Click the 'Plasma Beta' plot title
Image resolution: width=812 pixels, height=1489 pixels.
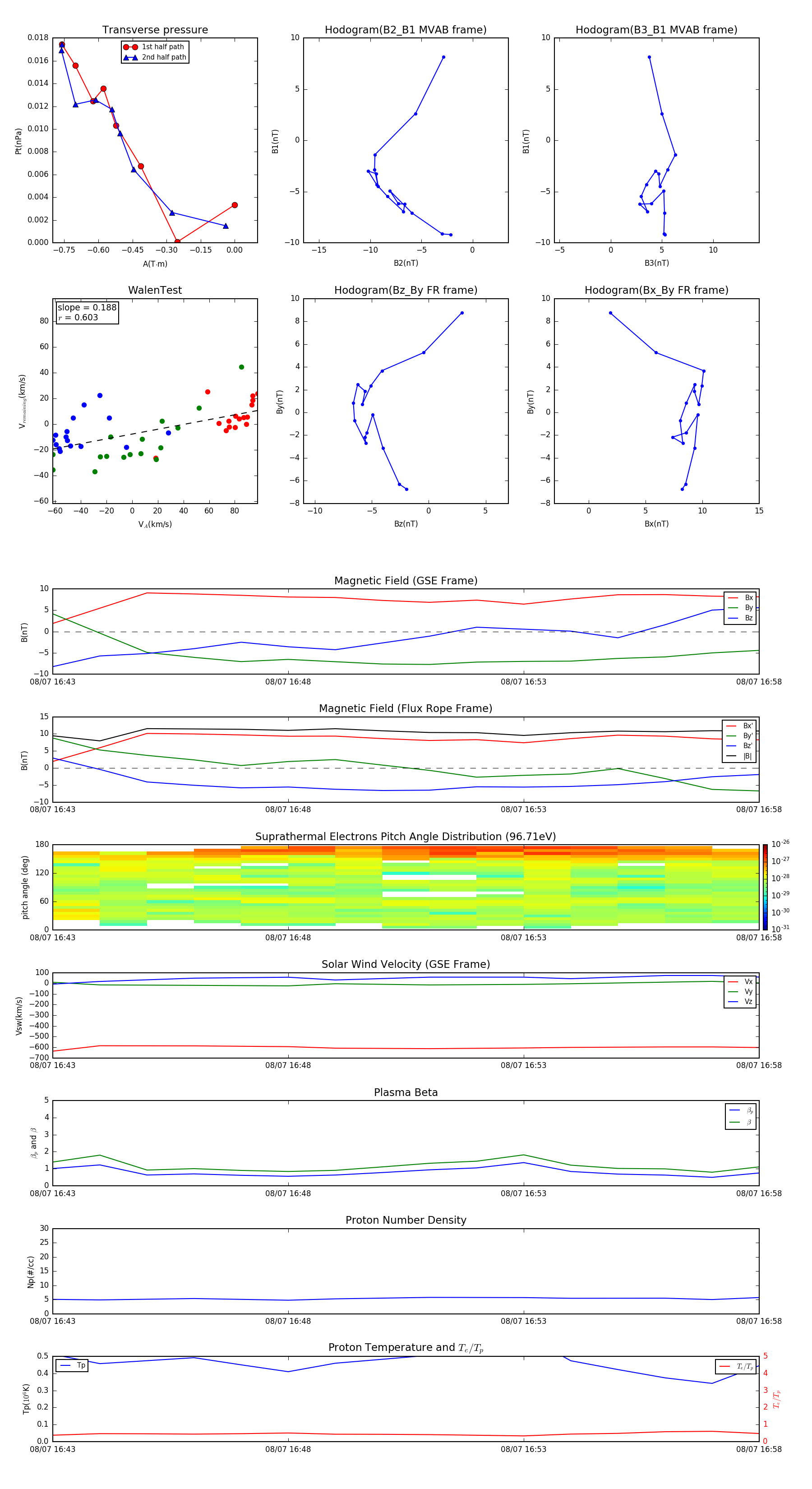pos(406,1092)
